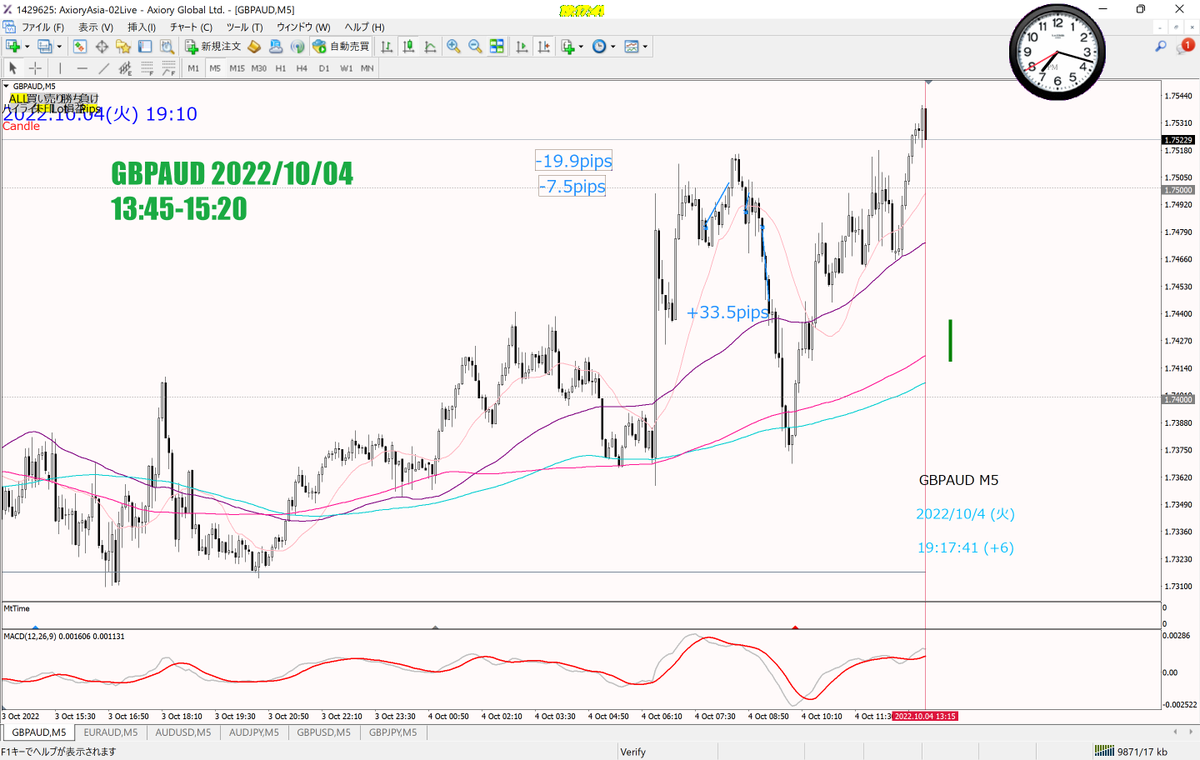Image resolution: width=1200 pixels, height=760 pixels.
Task: Switch timeframe to M1
Action: coord(193,68)
